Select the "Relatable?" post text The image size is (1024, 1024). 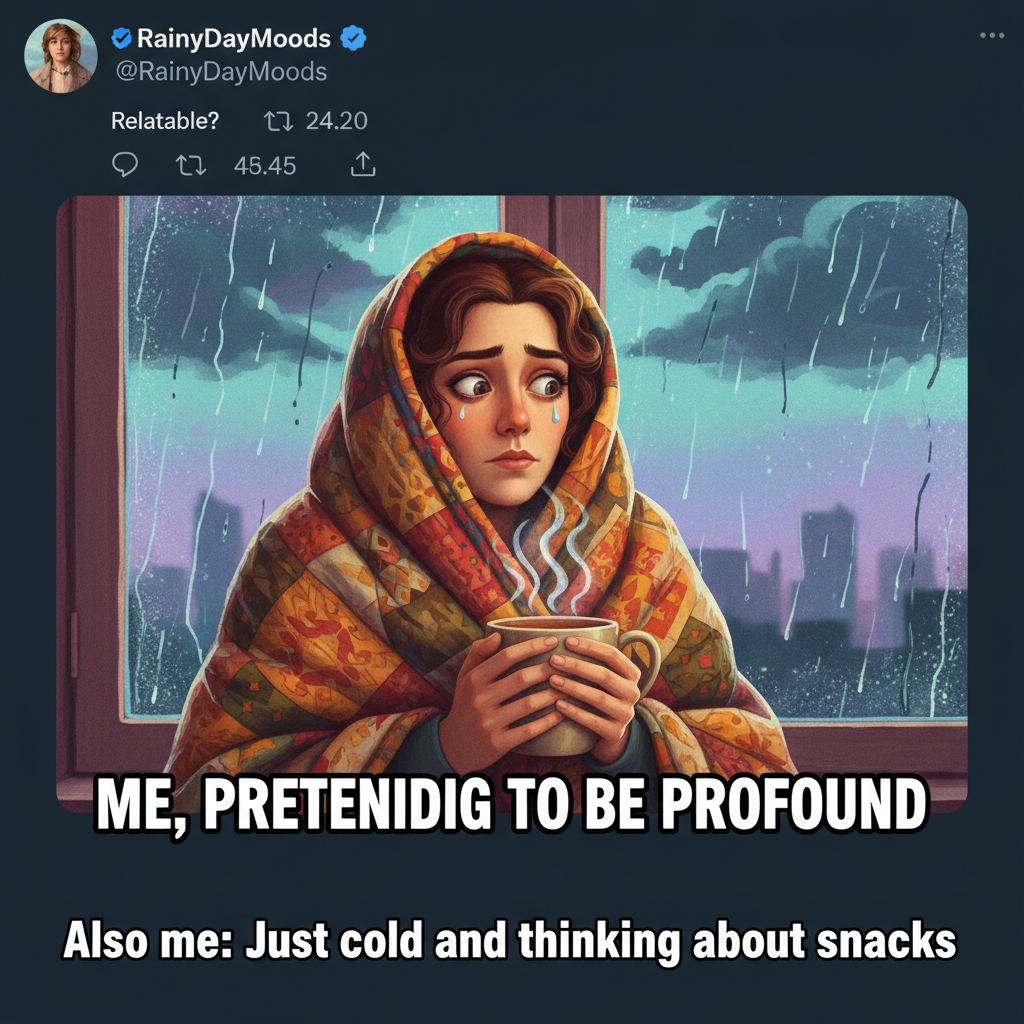point(164,122)
